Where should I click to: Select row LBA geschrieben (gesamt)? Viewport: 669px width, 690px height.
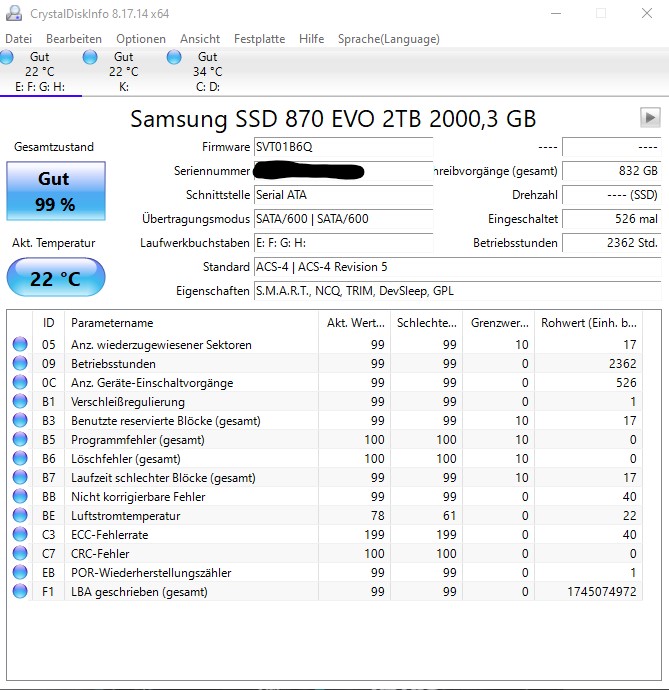[325, 591]
